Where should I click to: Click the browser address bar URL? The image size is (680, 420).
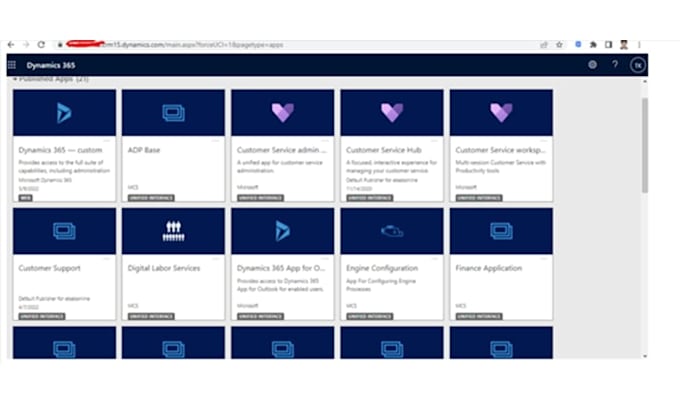click(x=193, y=44)
